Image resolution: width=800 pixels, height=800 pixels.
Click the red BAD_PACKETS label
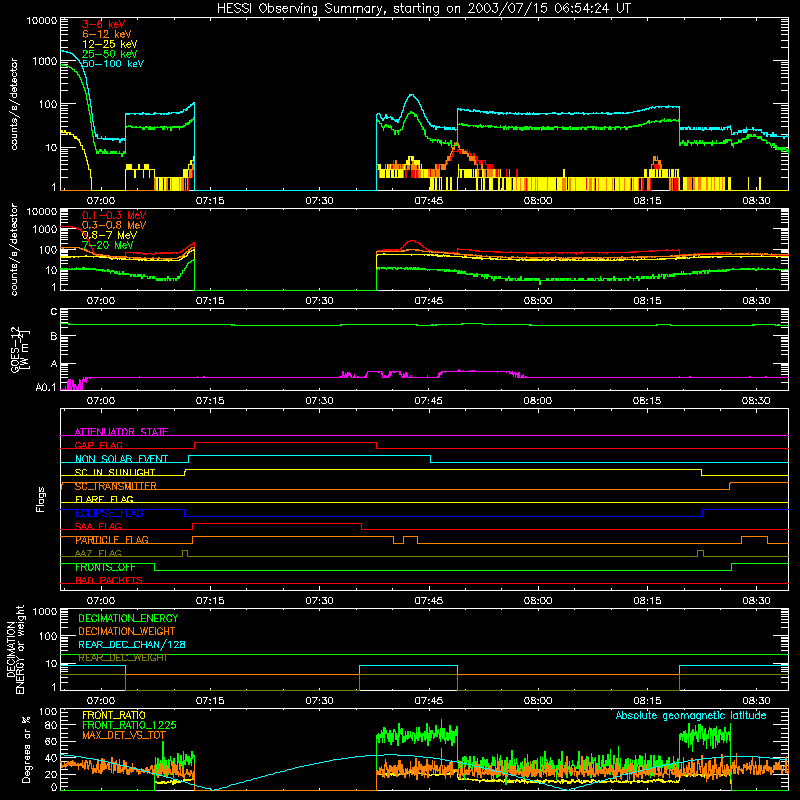tap(109, 581)
